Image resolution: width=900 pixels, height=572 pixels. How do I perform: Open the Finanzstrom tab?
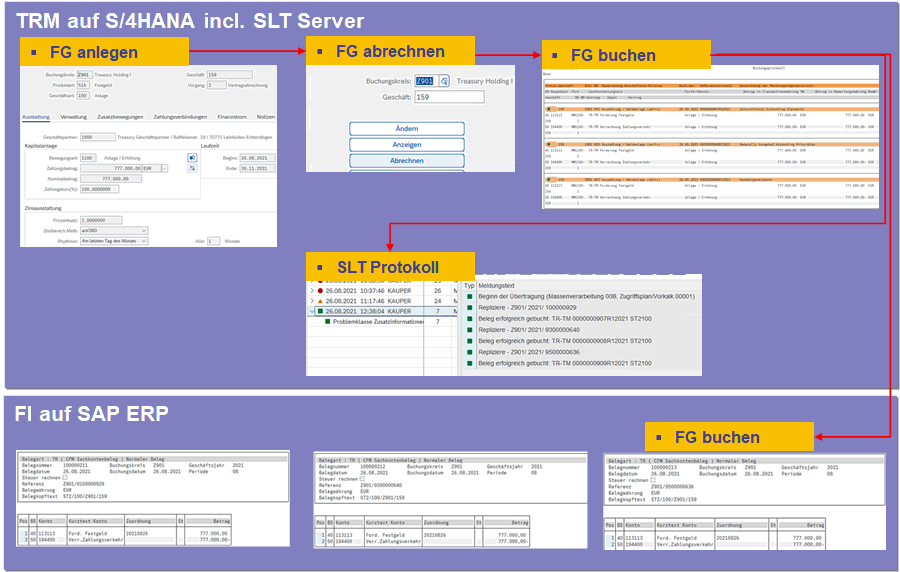click(232, 116)
